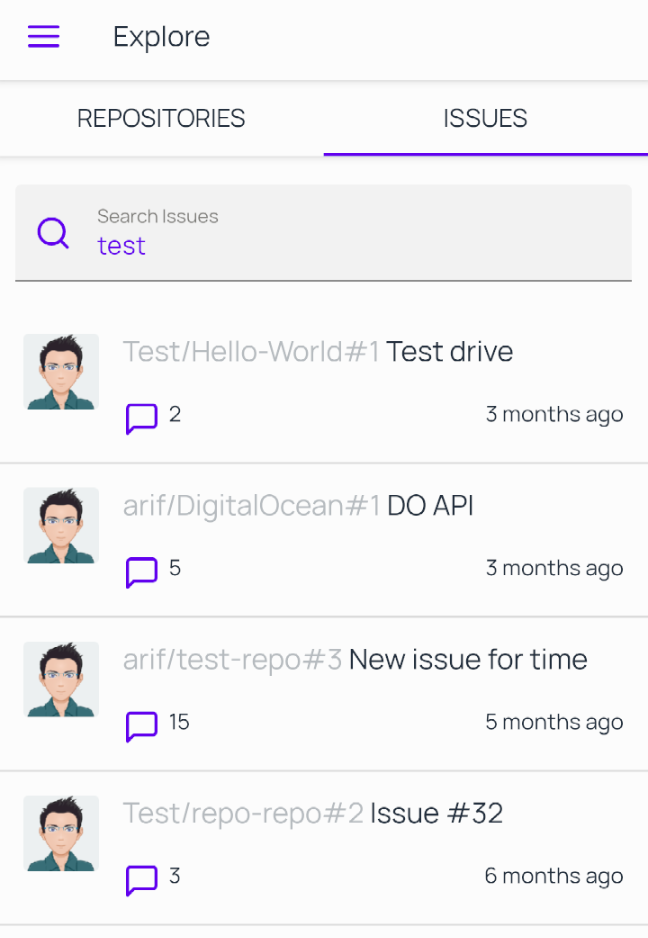Click the Explore page title
The height and width of the screenshot is (938, 648).
162,37
